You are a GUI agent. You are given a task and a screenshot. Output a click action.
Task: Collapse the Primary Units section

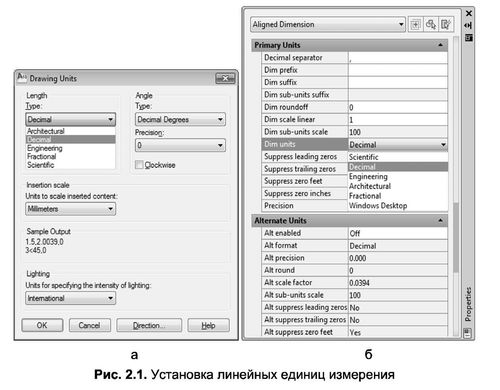click(x=440, y=45)
